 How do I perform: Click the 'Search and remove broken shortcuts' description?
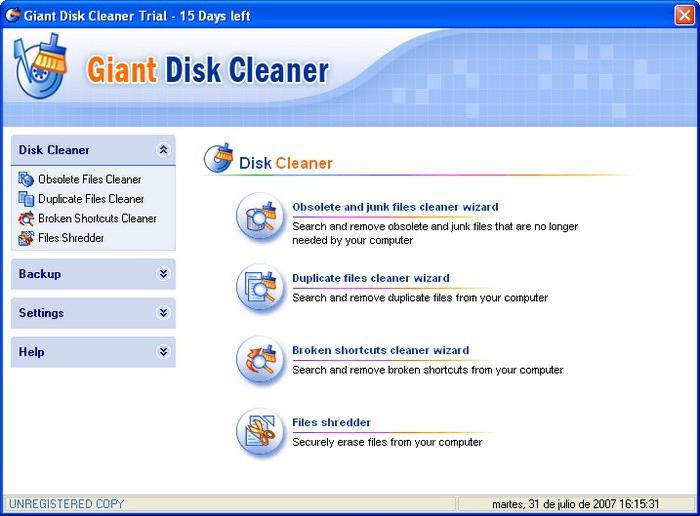pyautogui.click(x=428, y=370)
